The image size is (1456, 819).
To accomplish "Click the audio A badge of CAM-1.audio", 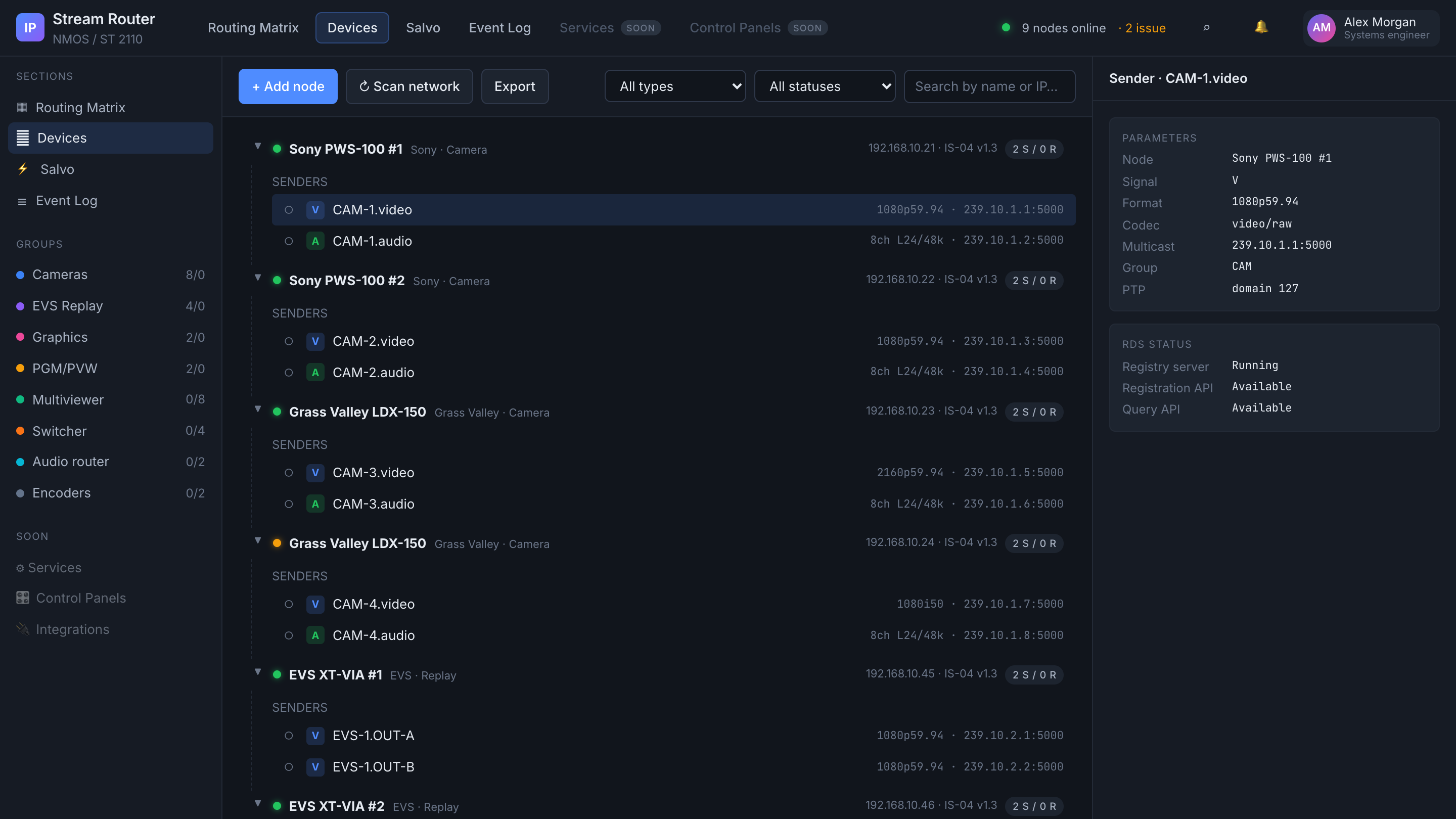I will 315,241.
